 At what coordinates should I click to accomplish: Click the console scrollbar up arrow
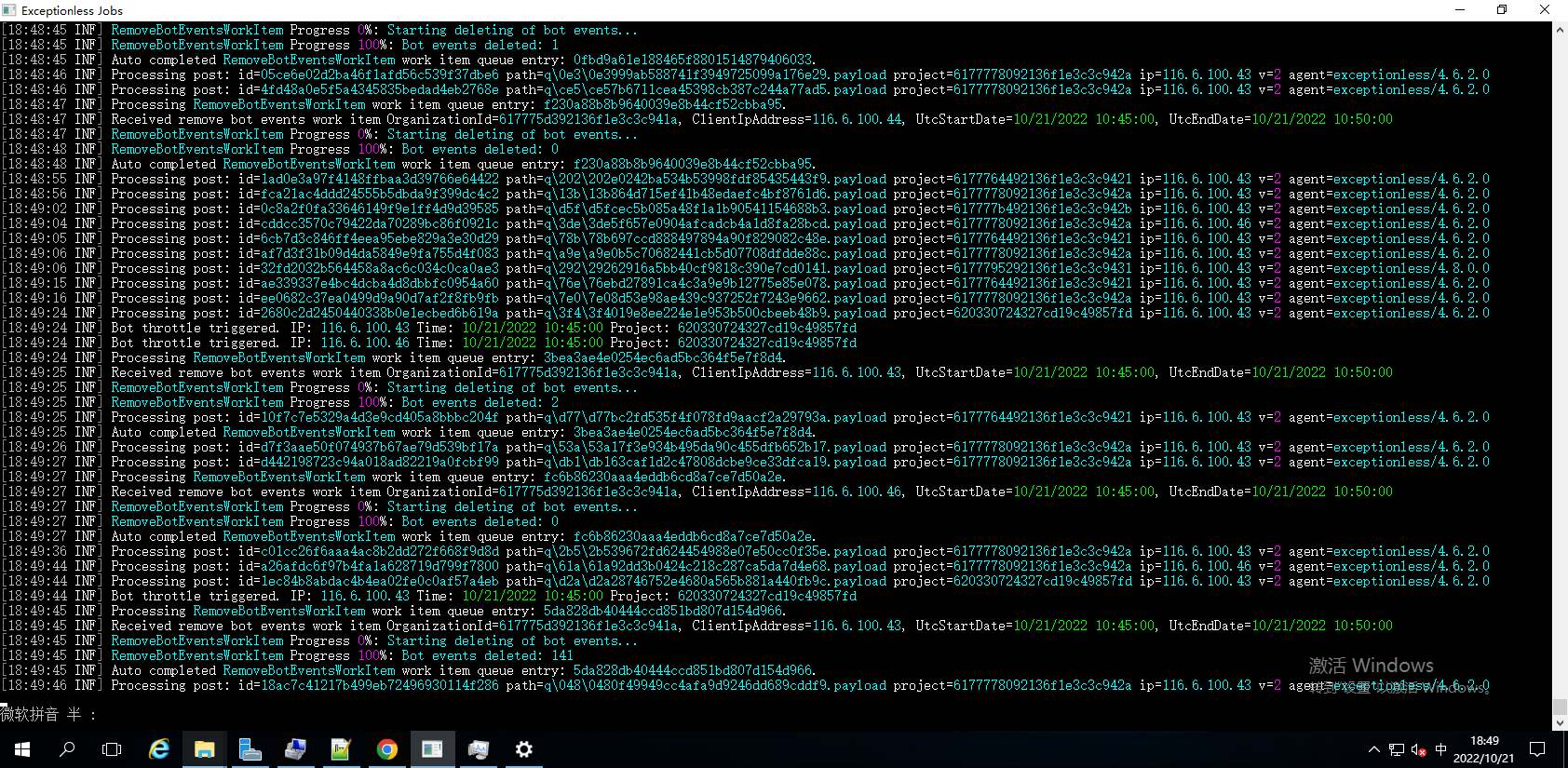pyautogui.click(x=1560, y=29)
